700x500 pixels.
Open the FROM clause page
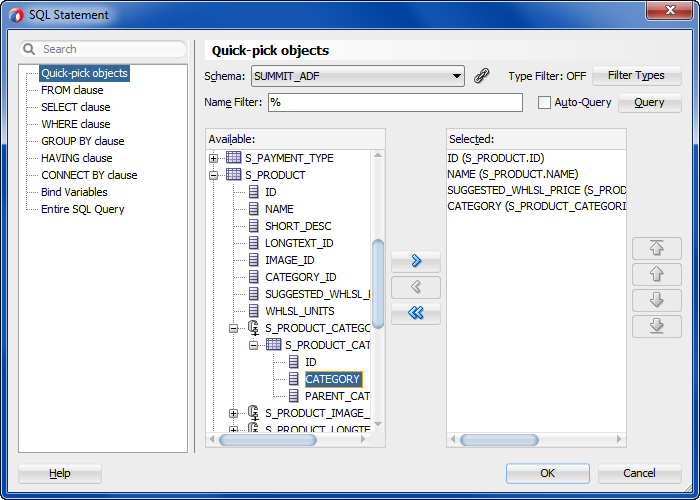click(72, 90)
